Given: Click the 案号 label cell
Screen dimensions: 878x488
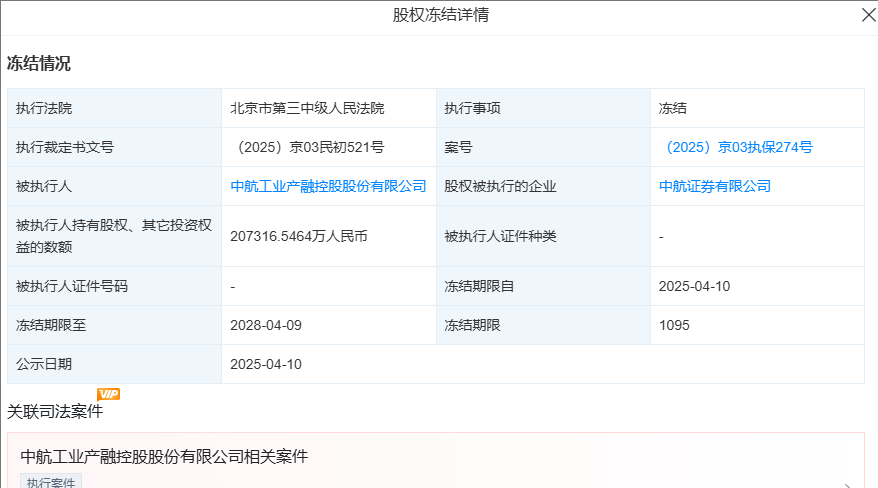Looking at the screenshot, I should (543, 147).
